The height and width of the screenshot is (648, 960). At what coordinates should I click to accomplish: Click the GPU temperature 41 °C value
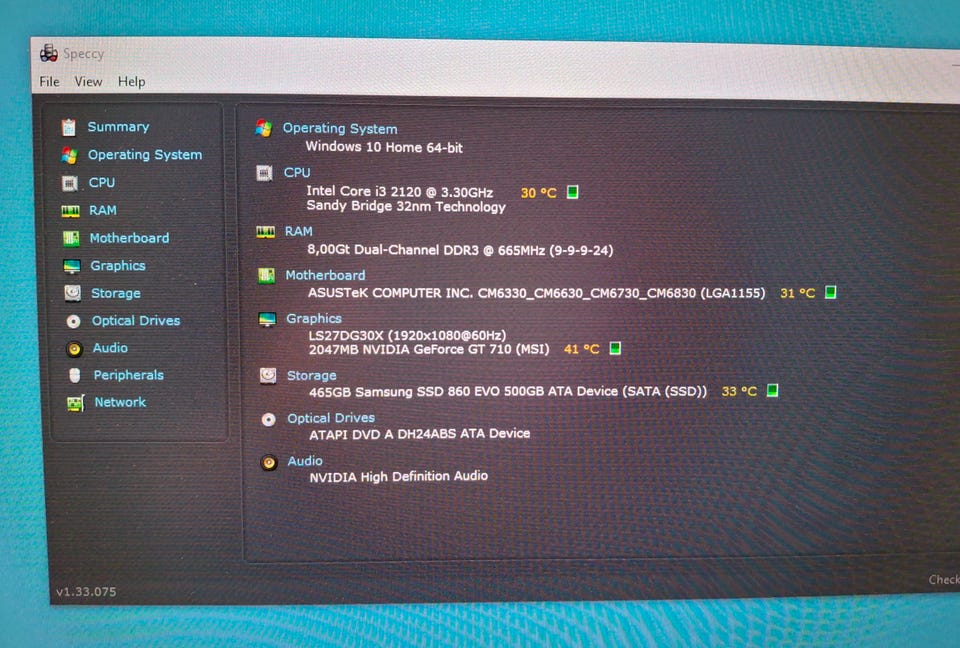pos(582,349)
